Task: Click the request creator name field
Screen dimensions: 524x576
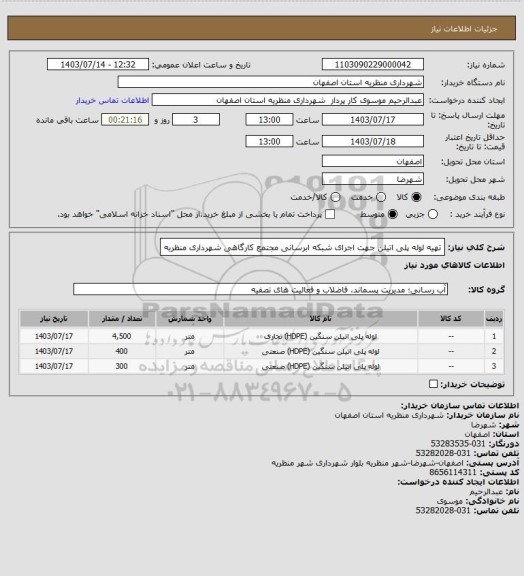Action: [288, 100]
